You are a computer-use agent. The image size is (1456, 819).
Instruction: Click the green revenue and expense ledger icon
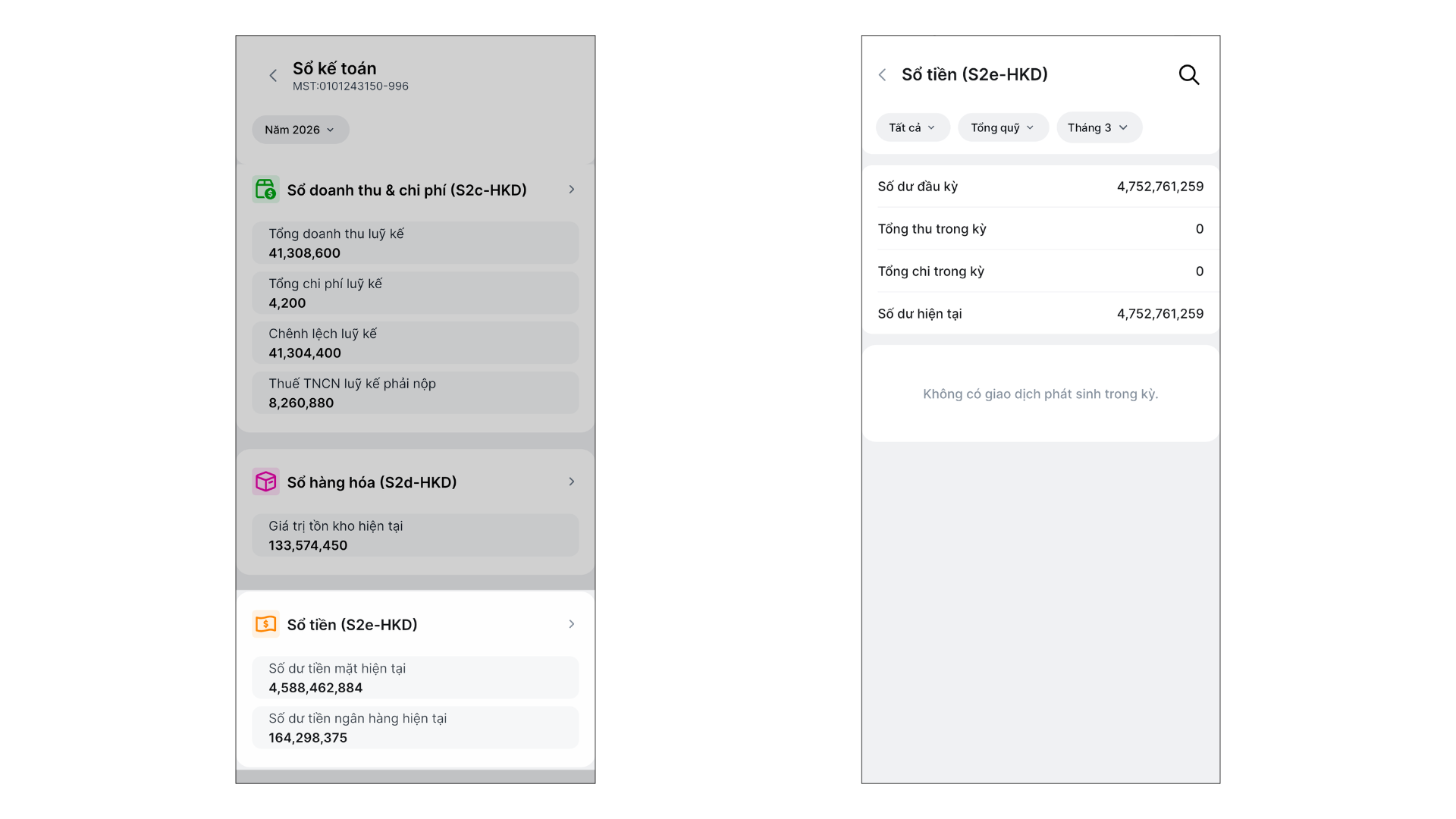265,190
